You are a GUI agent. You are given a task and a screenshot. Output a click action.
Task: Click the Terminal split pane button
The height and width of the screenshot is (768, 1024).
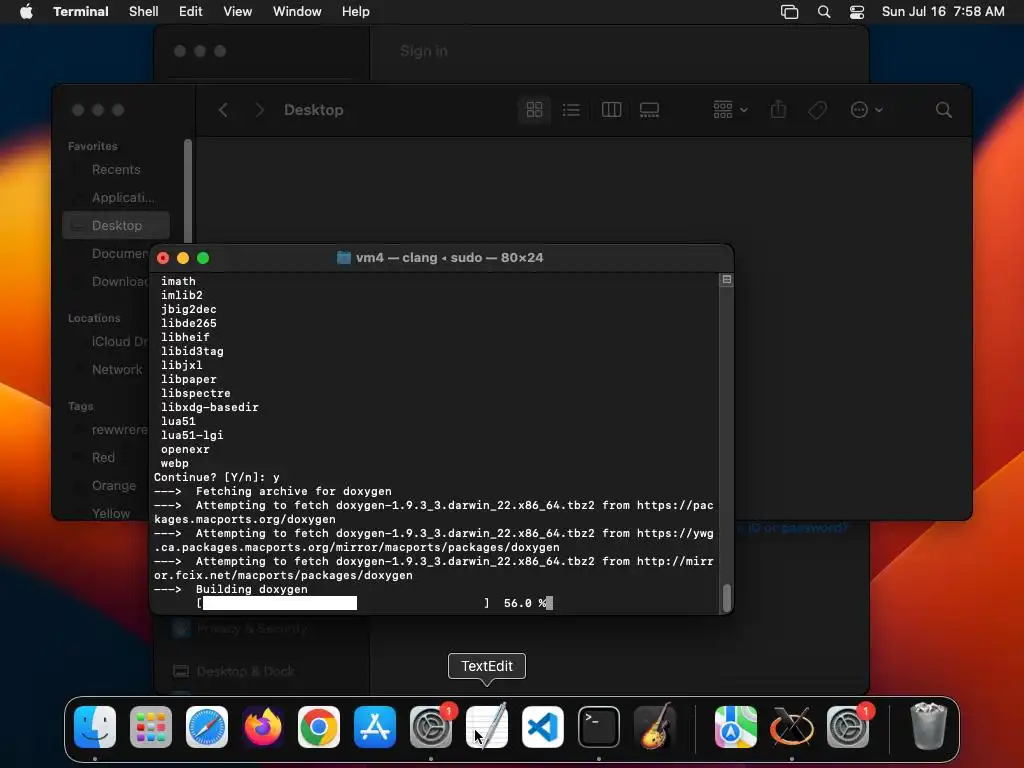coord(726,280)
